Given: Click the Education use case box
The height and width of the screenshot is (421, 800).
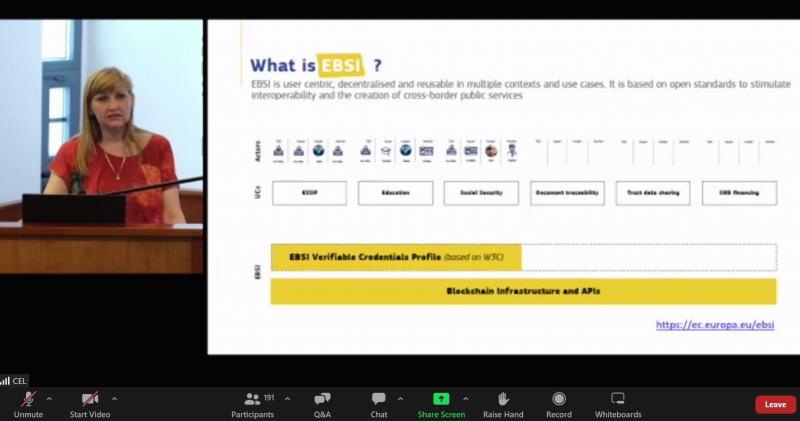Looking at the screenshot, I should 395,193.
